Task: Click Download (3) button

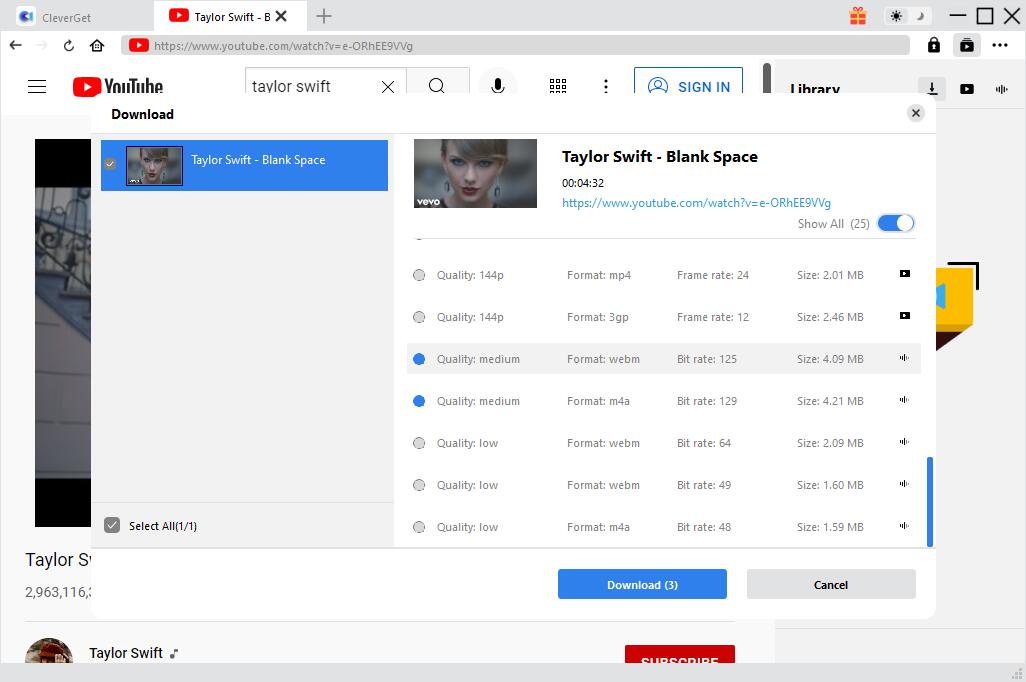Action: click(642, 585)
